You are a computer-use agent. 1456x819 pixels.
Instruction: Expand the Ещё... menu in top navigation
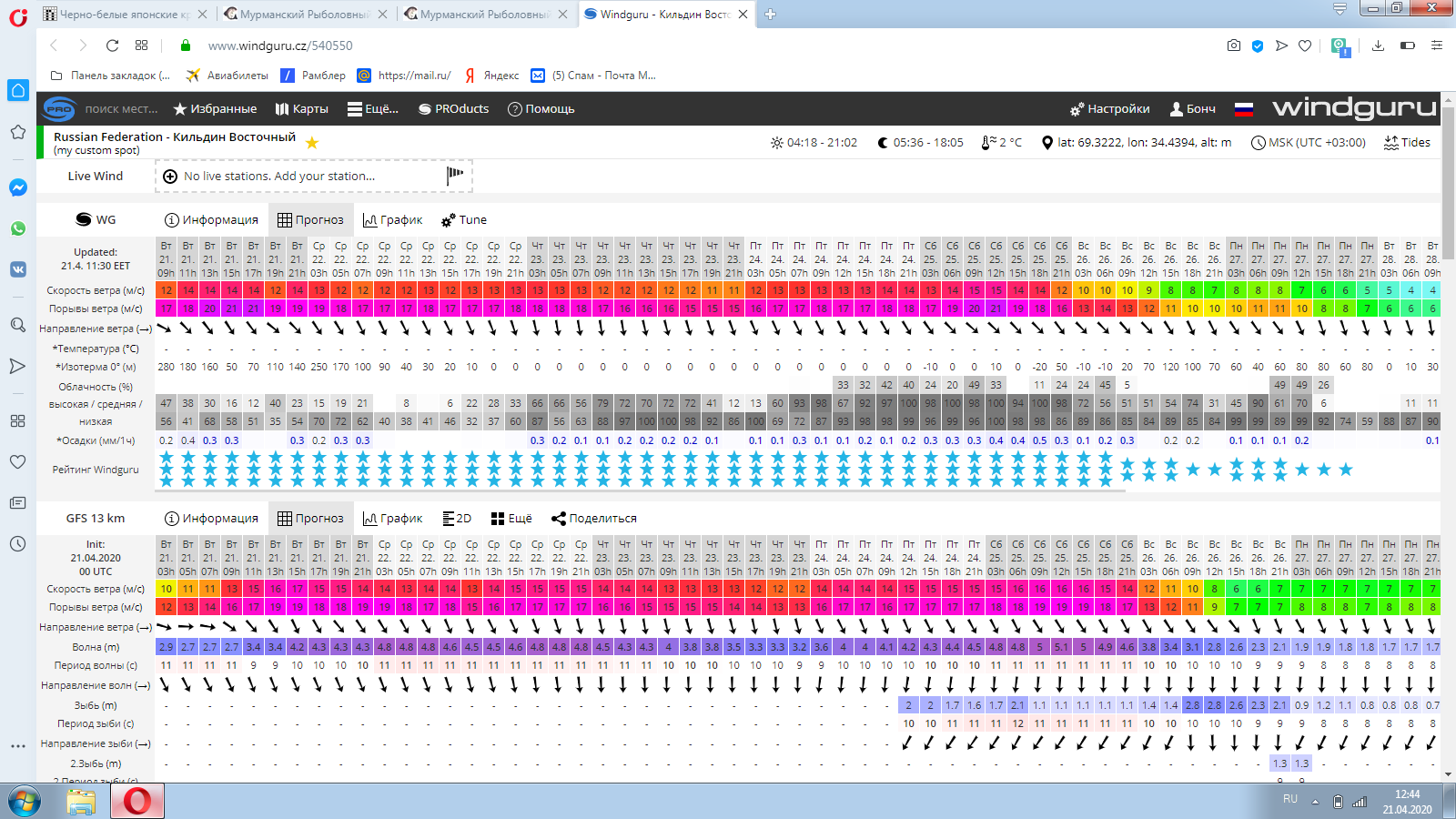tap(373, 109)
